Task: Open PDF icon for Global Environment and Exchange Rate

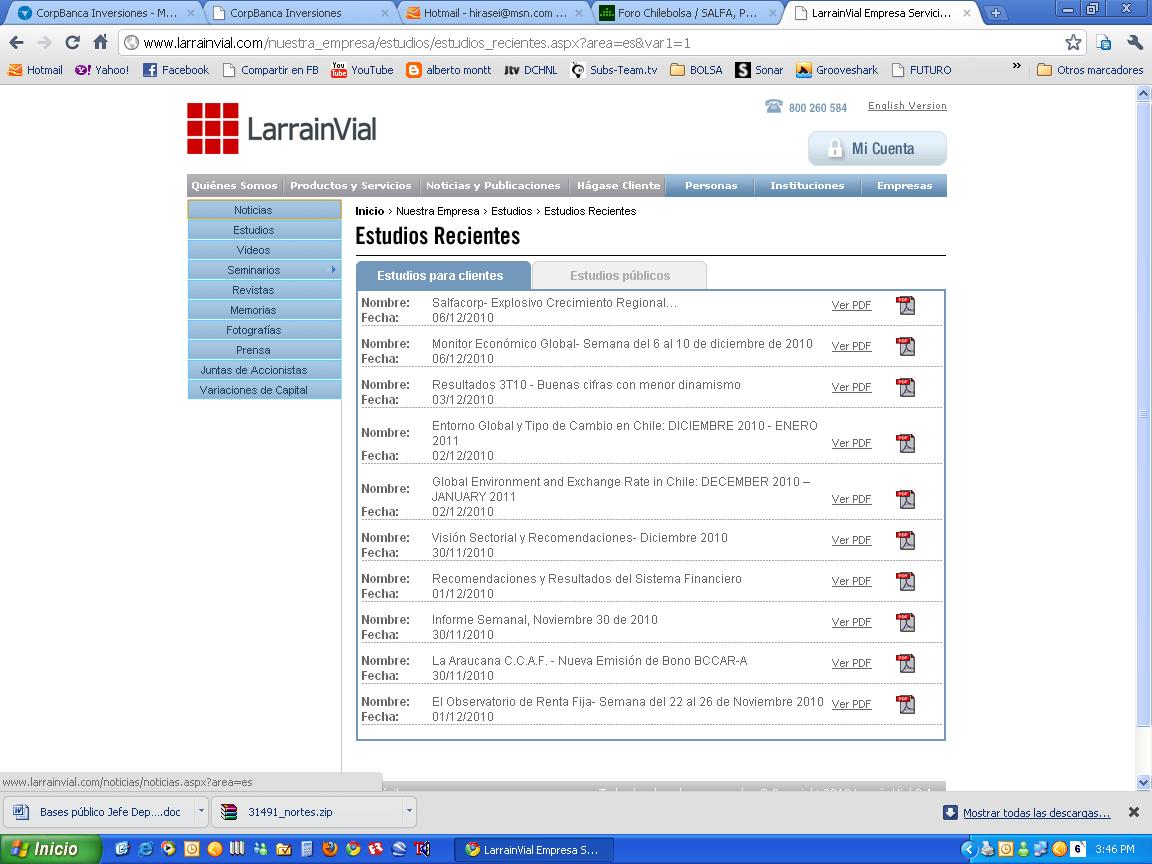Action: 906,499
